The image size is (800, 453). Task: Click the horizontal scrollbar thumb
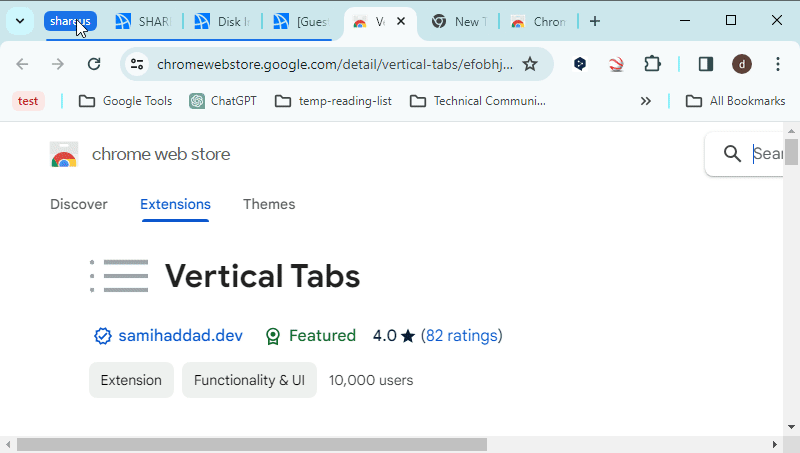(252, 444)
